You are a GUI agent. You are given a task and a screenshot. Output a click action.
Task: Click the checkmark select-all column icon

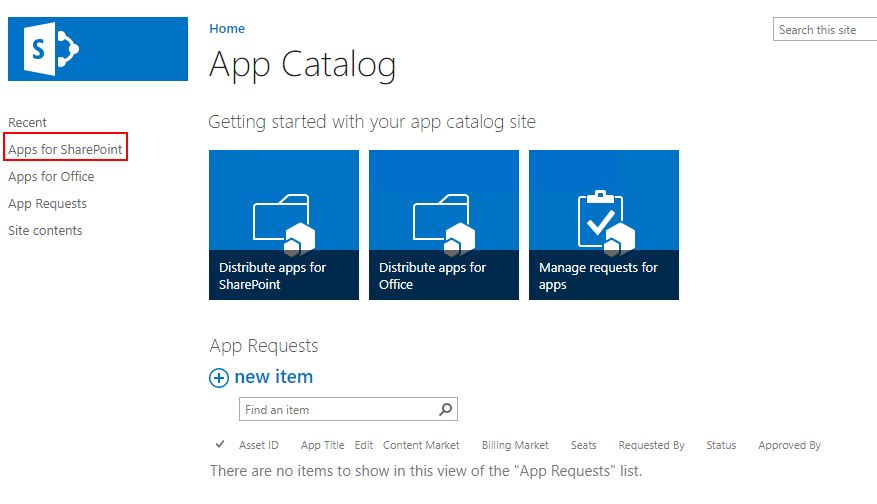pos(220,445)
